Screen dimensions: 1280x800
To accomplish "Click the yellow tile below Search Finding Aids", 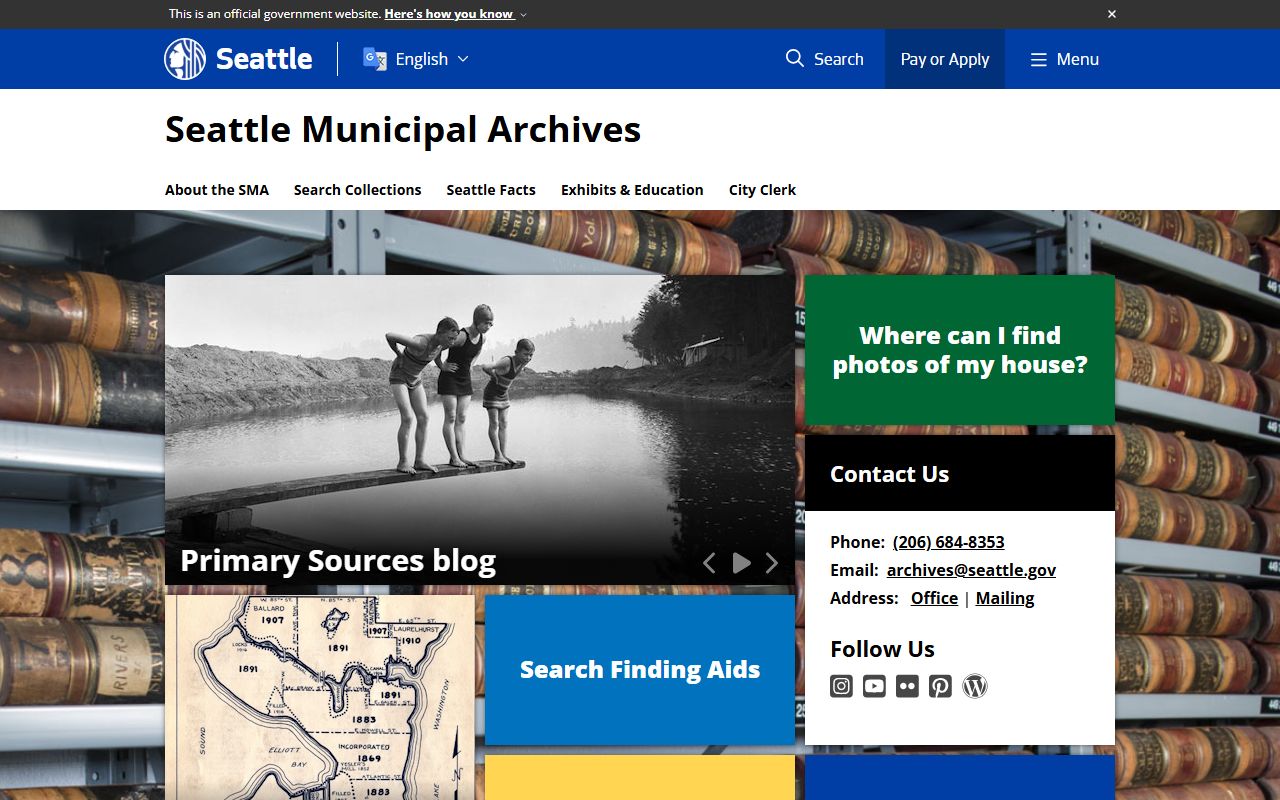I will [x=640, y=777].
